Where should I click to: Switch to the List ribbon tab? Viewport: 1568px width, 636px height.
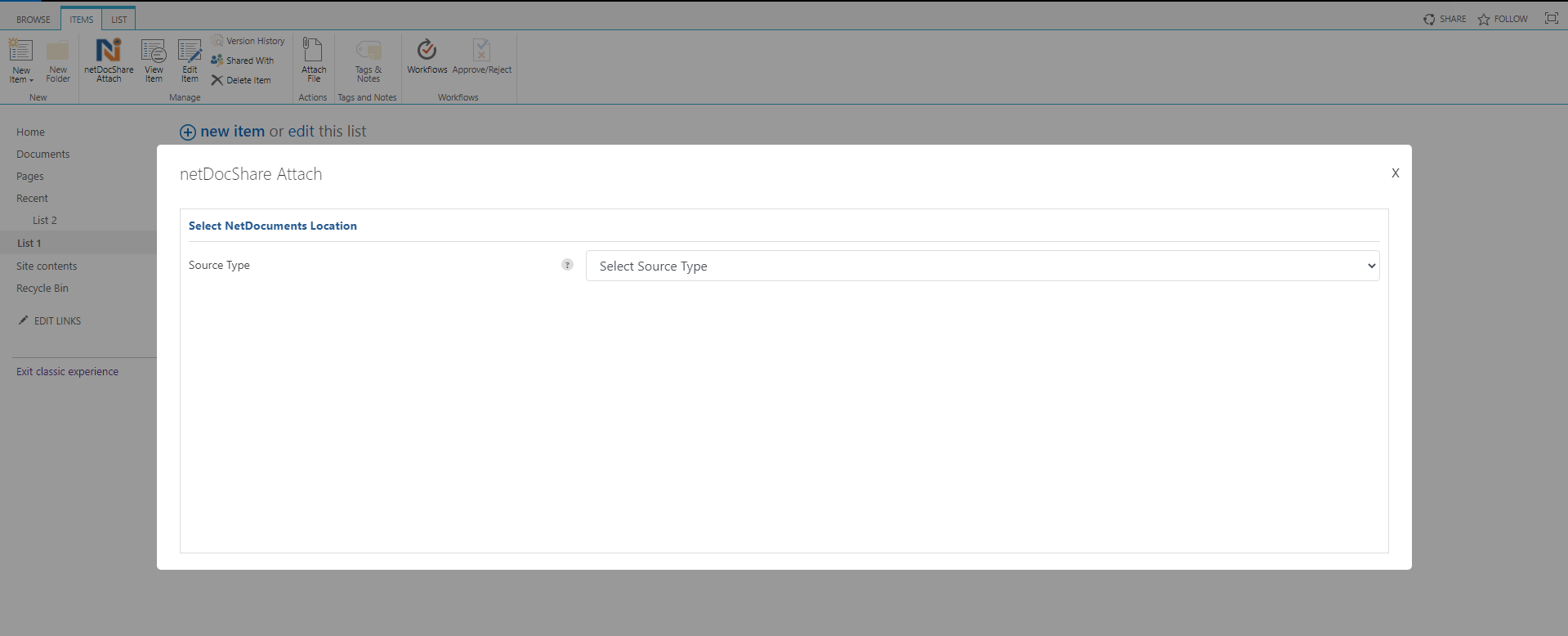tap(119, 20)
